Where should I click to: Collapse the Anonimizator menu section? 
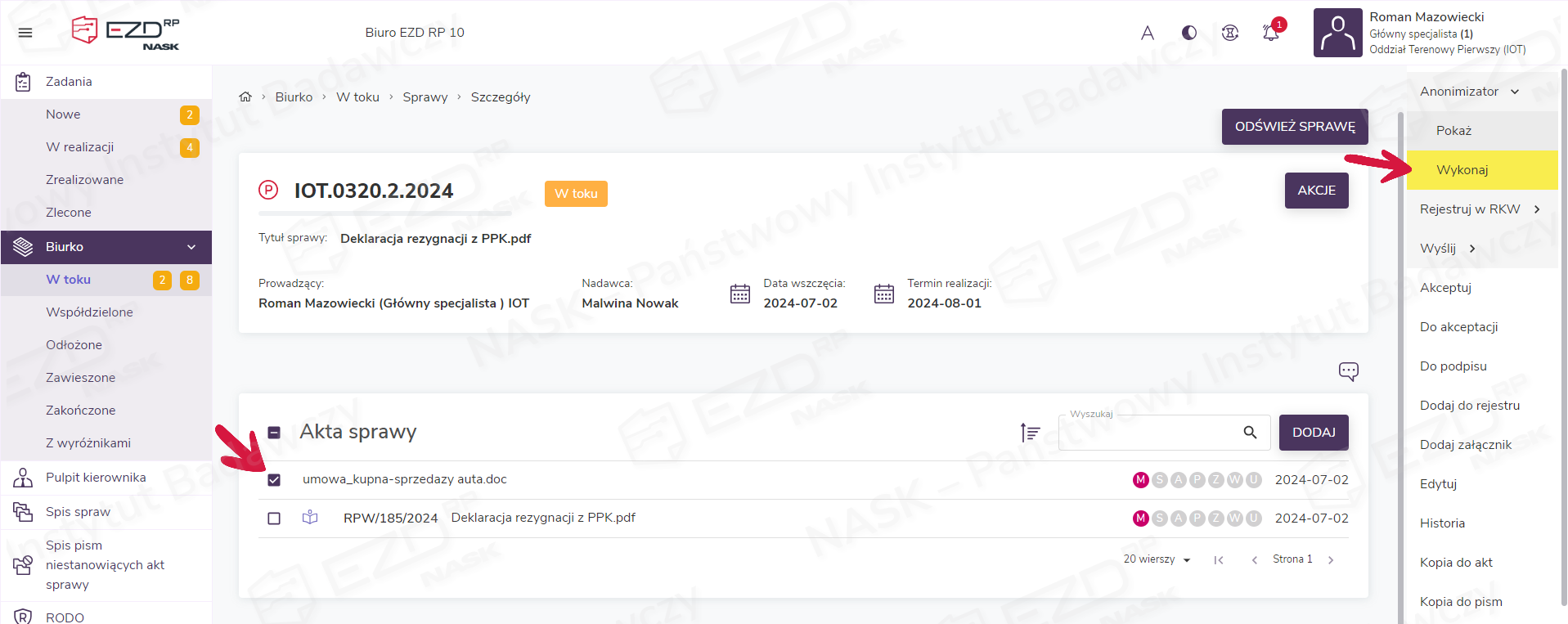(x=1514, y=92)
